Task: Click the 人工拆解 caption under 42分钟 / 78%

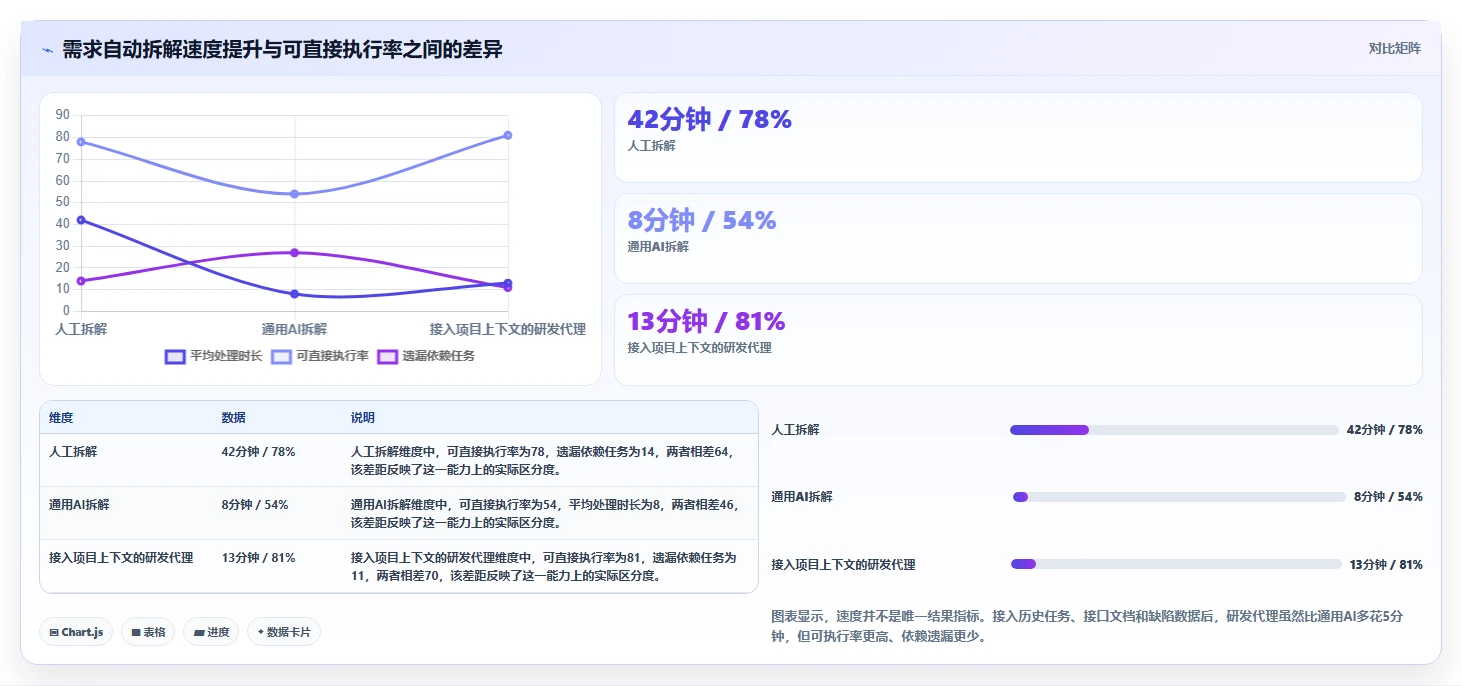Action: point(651,146)
